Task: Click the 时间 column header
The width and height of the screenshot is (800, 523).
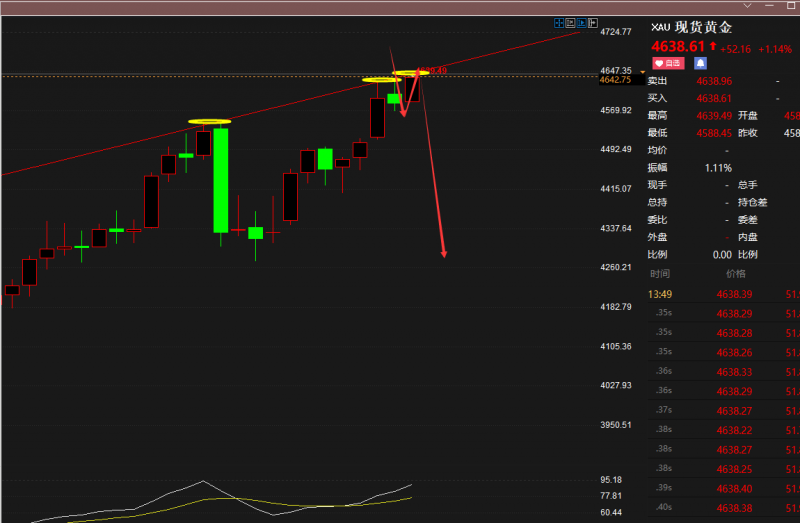Action: [x=660, y=273]
